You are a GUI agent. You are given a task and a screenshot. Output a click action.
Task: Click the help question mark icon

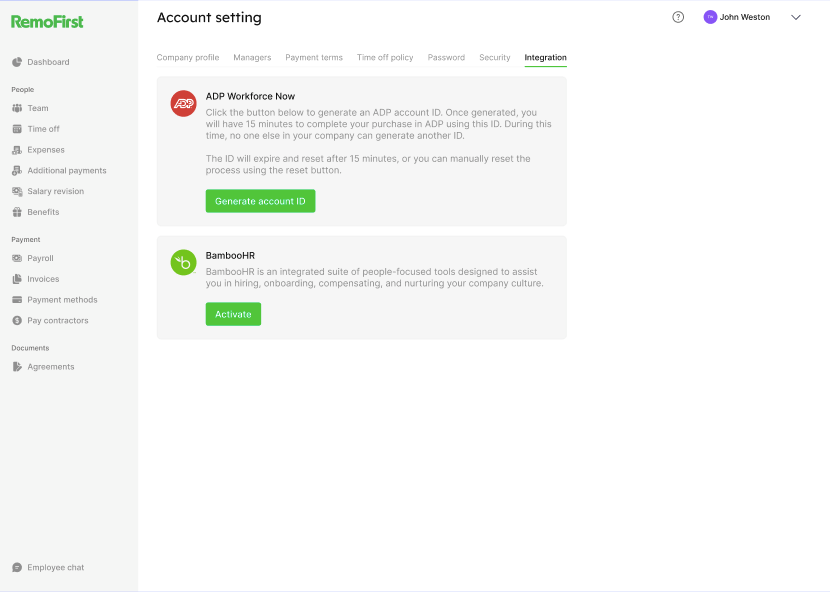[678, 17]
